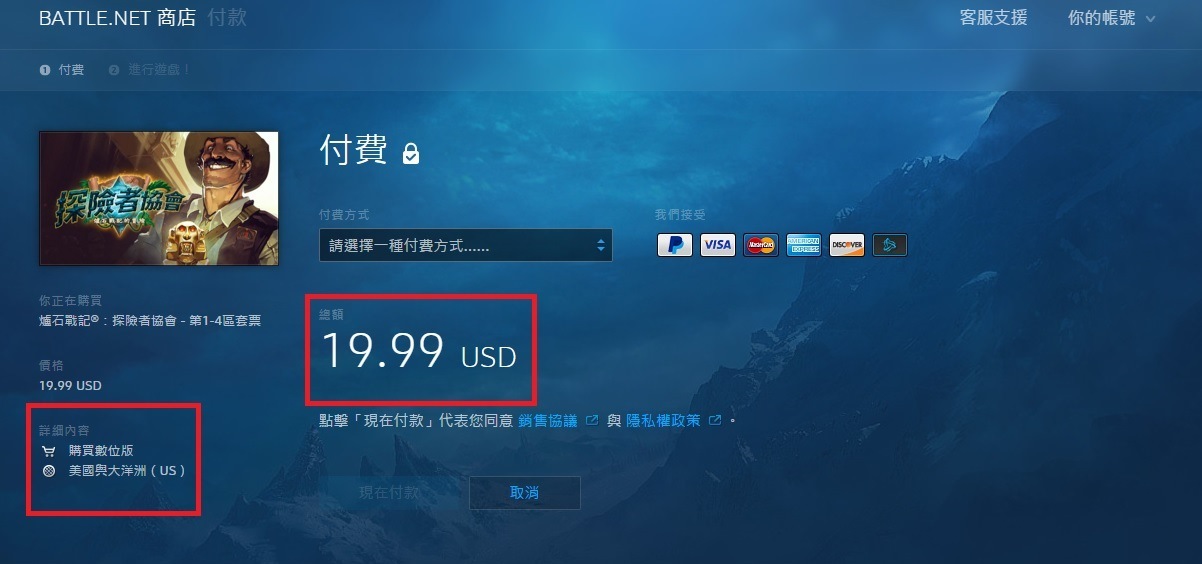Click the lock icon beside 付費
This screenshot has width=1202, height=564.
coord(411,153)
